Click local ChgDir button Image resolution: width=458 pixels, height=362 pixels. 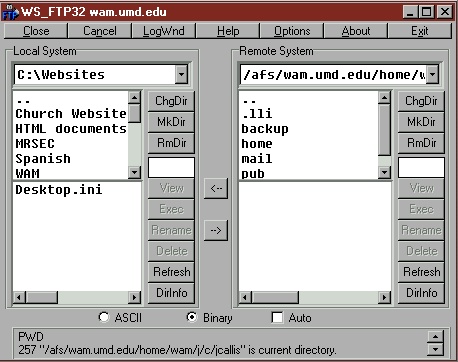point(171,101)
